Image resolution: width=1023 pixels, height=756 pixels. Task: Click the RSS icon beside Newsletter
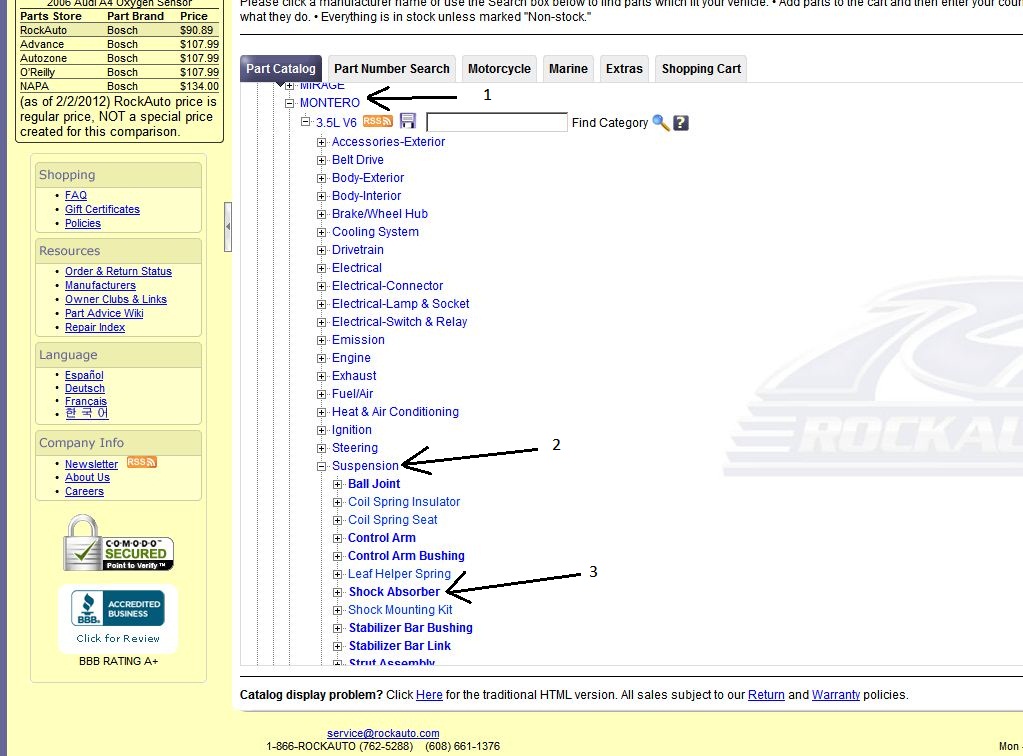pyautogui.click(x=142, y=462)
